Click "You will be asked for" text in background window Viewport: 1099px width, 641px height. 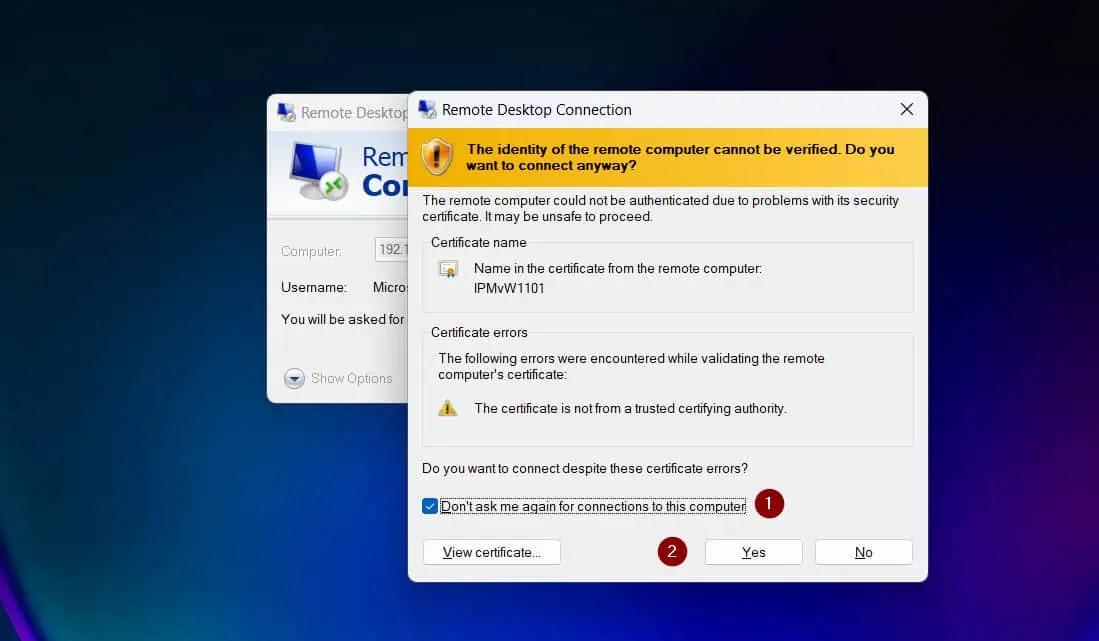pyautogui.click(x=343, y=319)
